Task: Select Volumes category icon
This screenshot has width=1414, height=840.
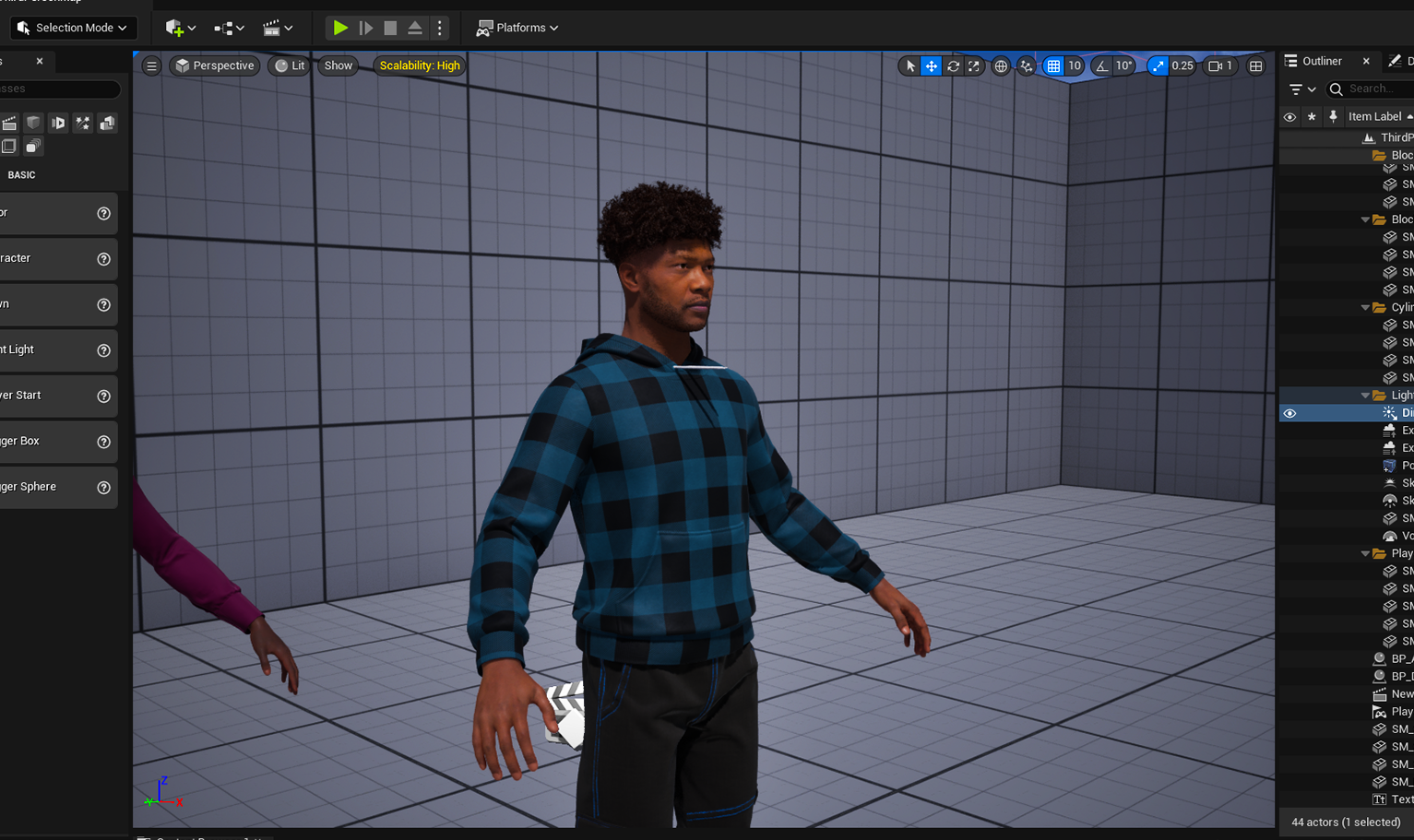Action: click(9, 147)
